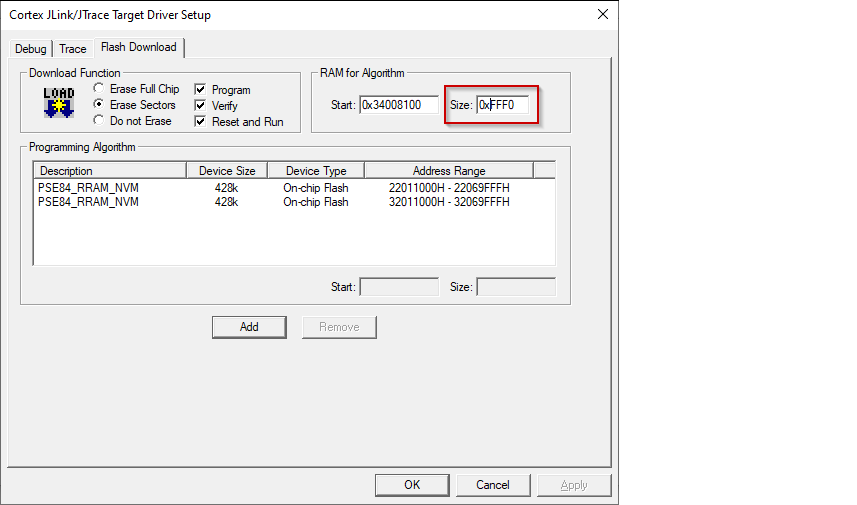Open the Trace tab
The height and width of the screenshot is (505, 857).
click(73, 49)
